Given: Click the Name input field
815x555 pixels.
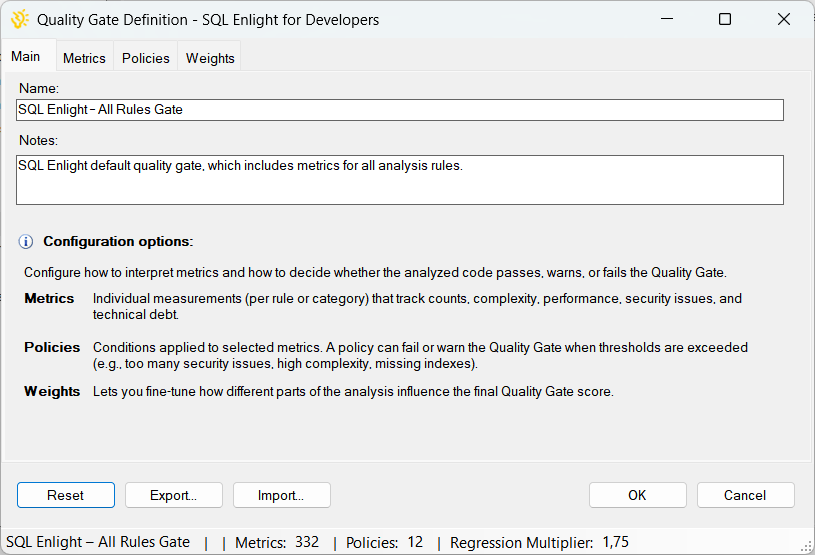Looking at the screenshot, I should click(400, 110).
